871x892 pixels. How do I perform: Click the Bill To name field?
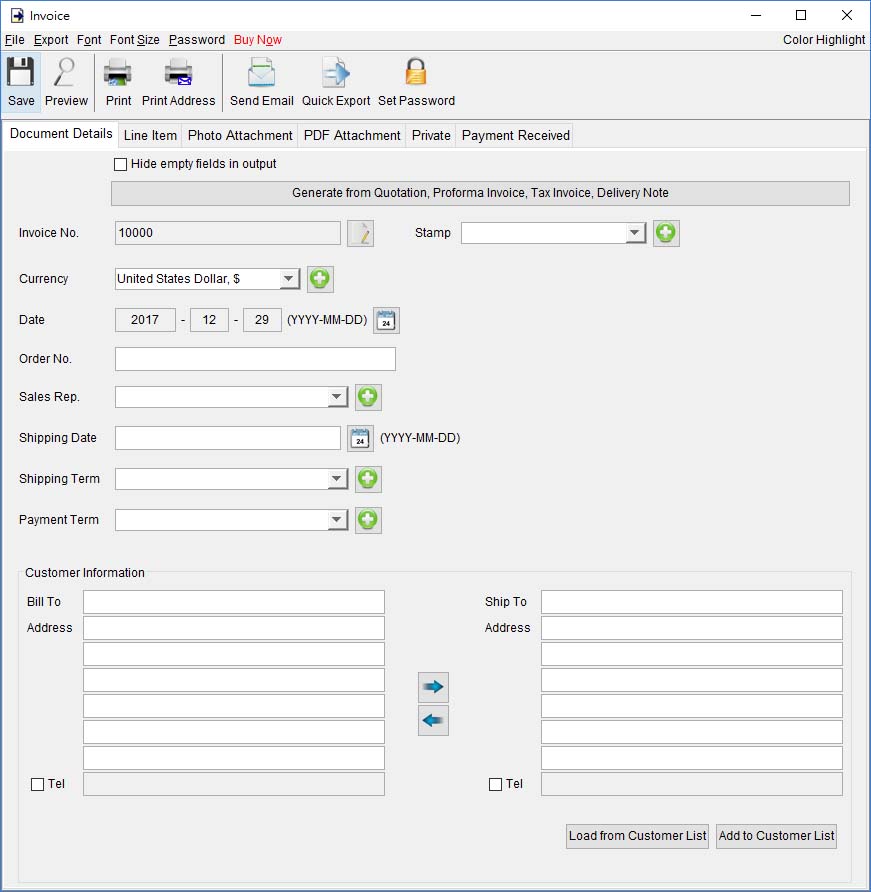click(234, 602)
